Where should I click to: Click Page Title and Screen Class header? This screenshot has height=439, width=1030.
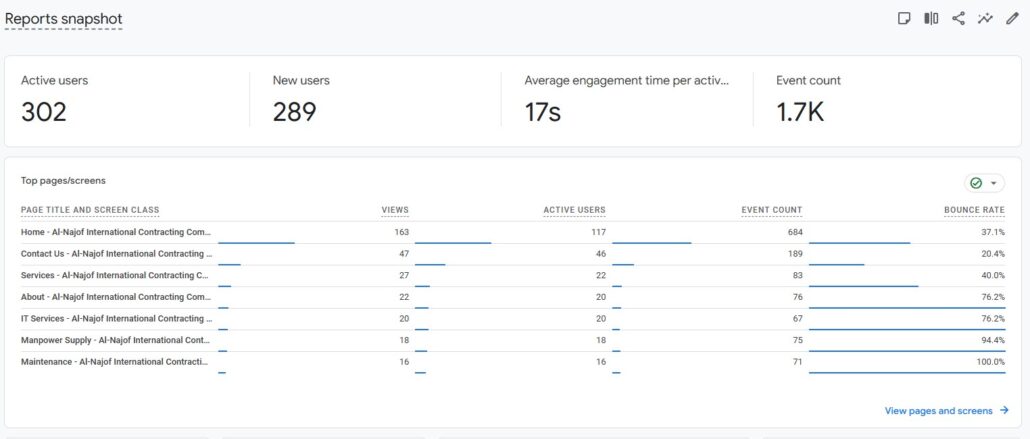pos(90,210)
